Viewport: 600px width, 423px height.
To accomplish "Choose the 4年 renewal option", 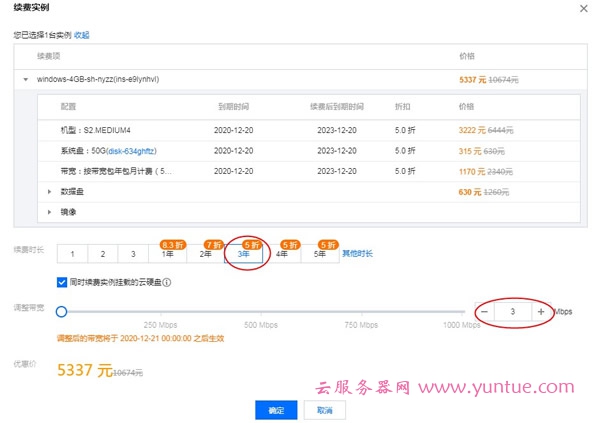I will [x=282, y=255].
